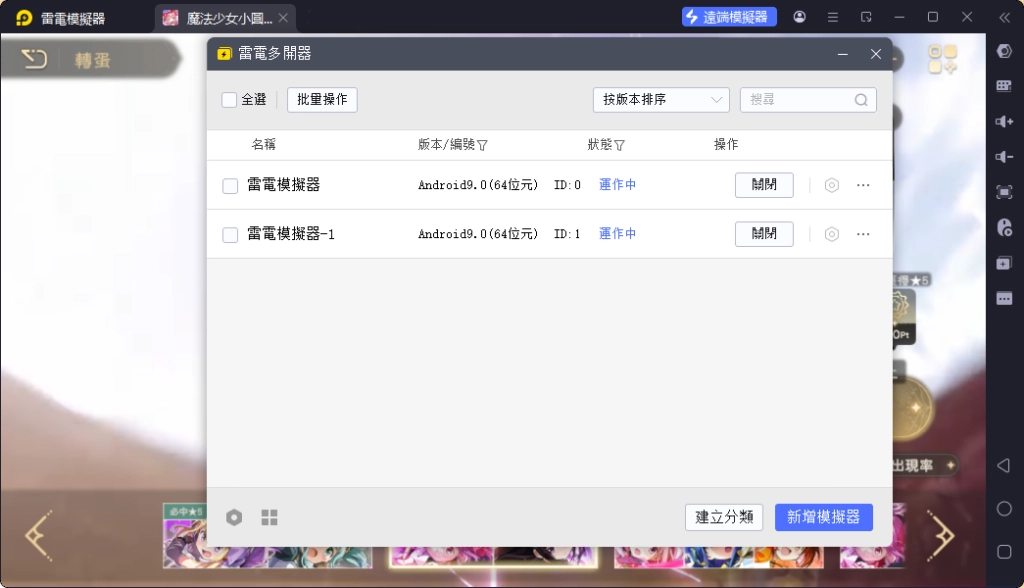Click the 建立分類 button

(723, 517)
